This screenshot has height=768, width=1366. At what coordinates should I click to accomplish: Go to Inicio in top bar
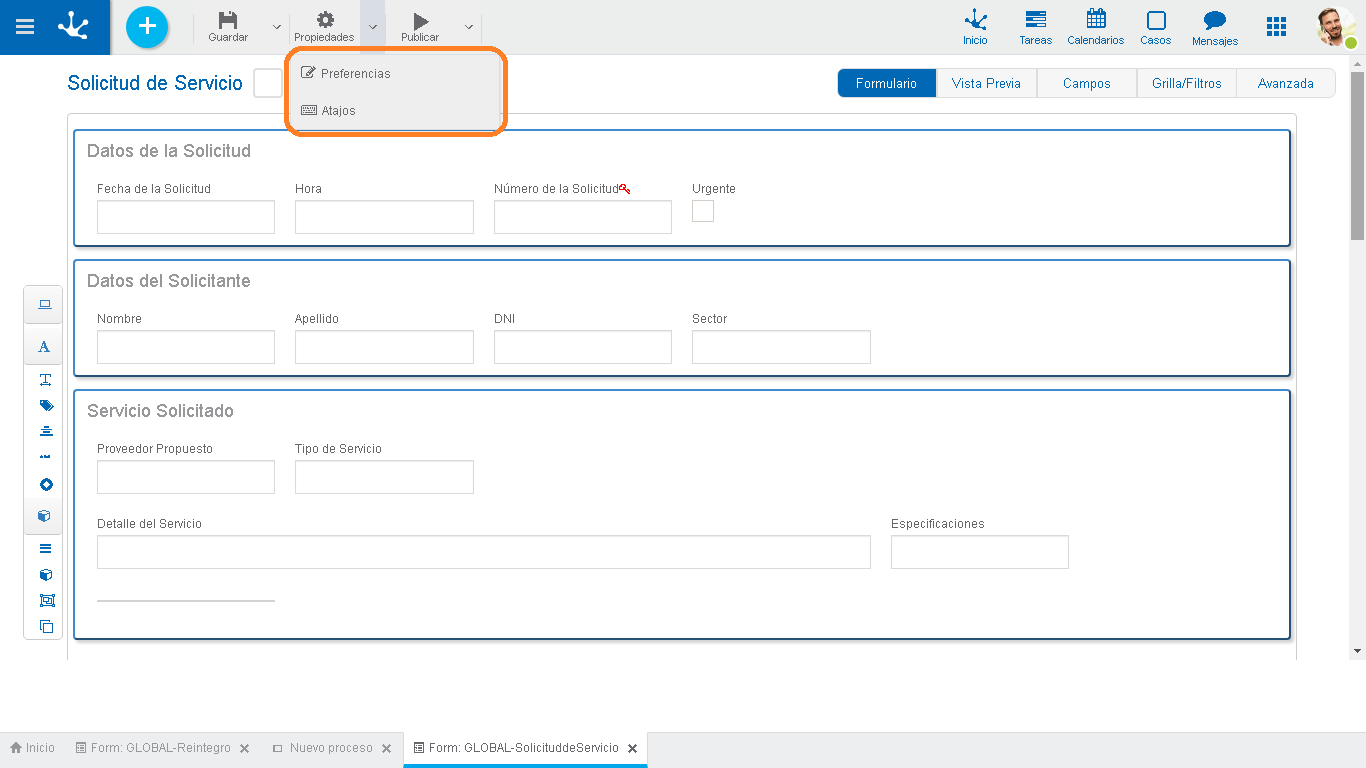(975, 28)
